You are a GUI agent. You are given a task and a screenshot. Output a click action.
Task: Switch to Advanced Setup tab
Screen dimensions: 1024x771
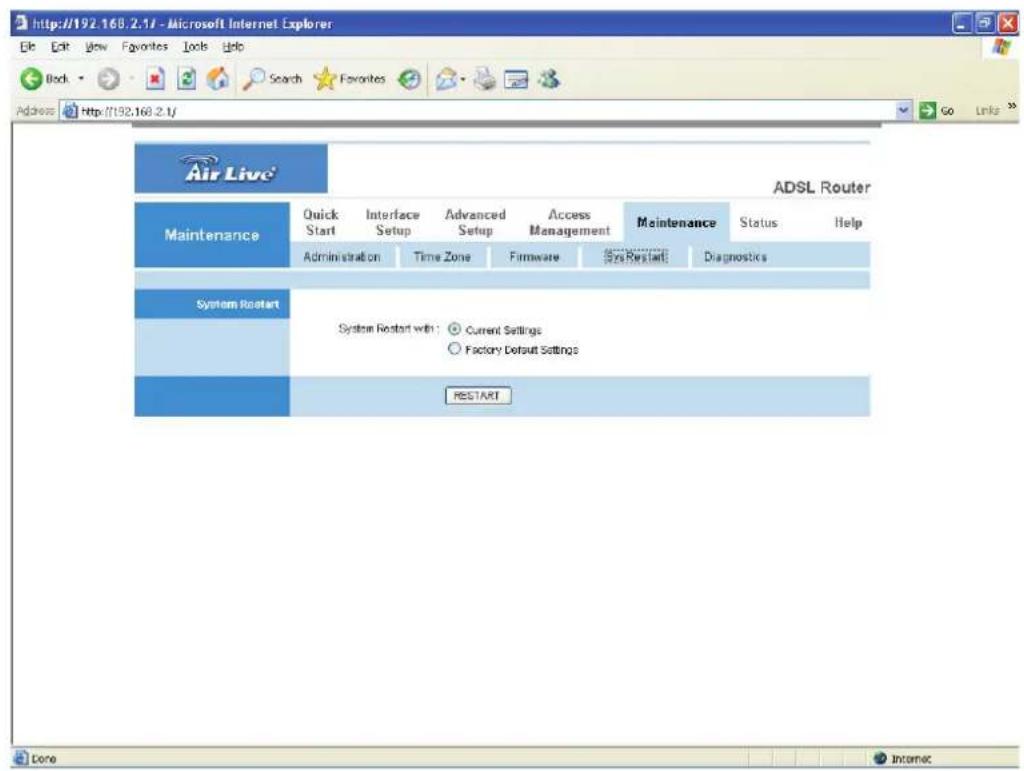pos(475,223)
